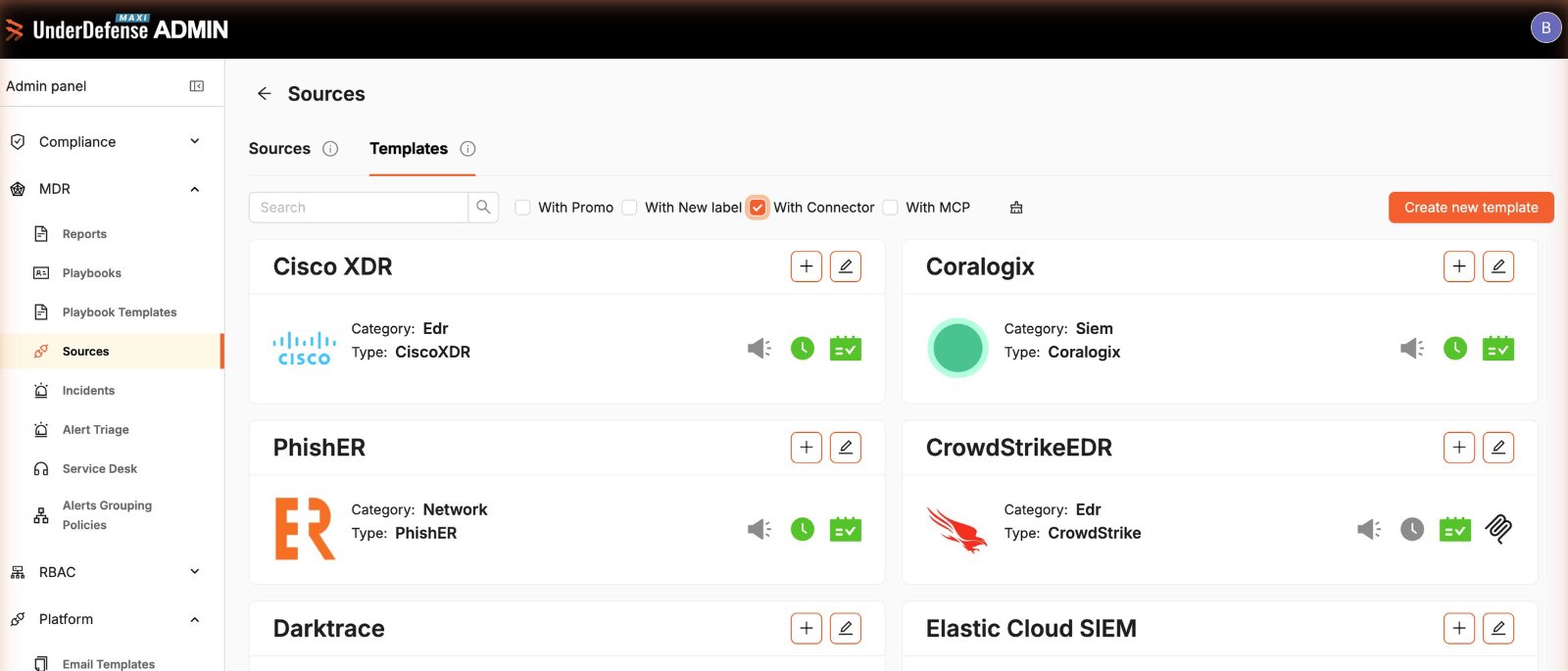
Task: Click the Cisco XDR green clock icon
Action: 803,348
